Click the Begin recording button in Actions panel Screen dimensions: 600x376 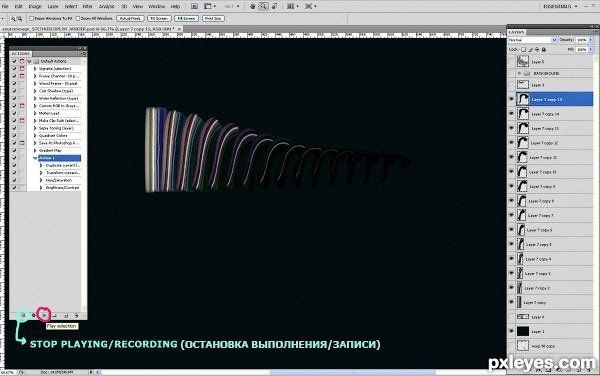[x=34, y=315]
